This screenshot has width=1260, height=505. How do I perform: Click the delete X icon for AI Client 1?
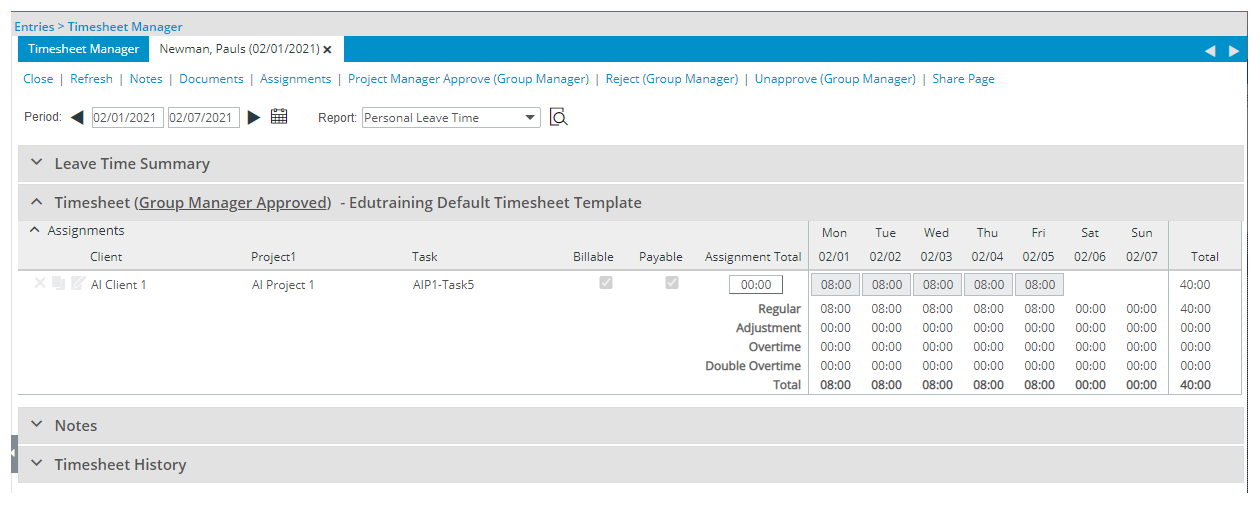pyautogui.click(x=40, y=284)
